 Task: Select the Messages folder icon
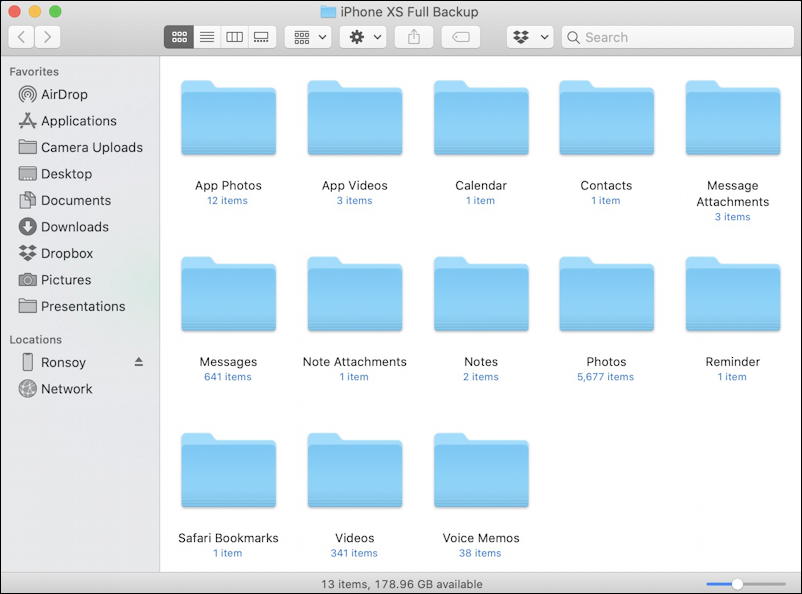(229, 294)
